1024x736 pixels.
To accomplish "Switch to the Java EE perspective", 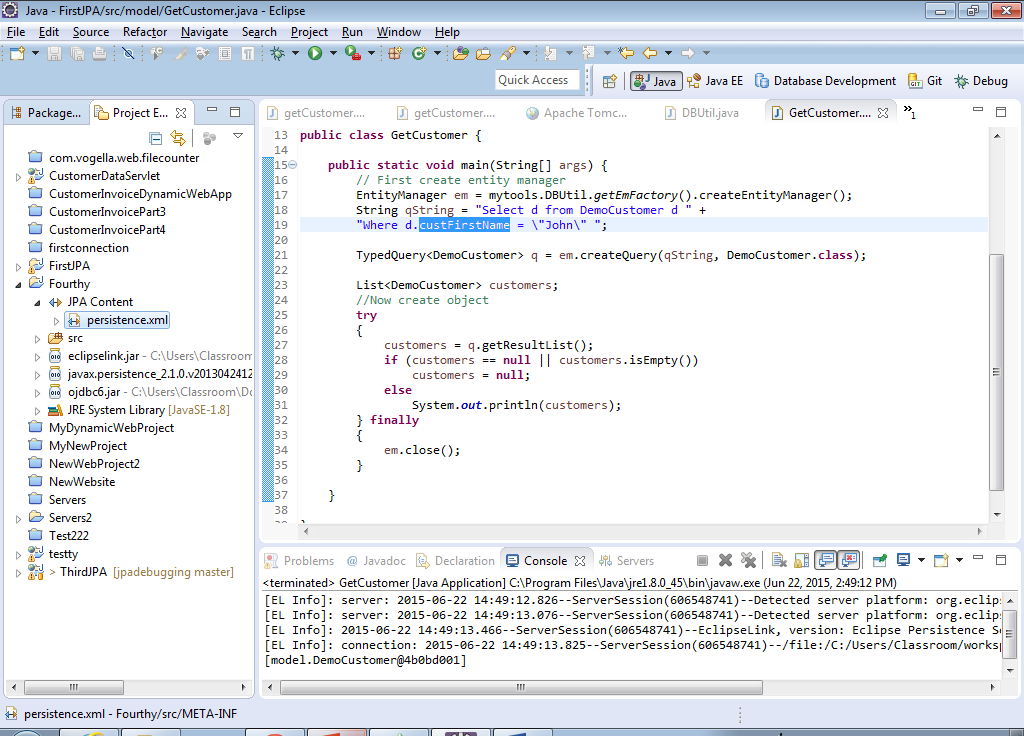I will (714, 81).
